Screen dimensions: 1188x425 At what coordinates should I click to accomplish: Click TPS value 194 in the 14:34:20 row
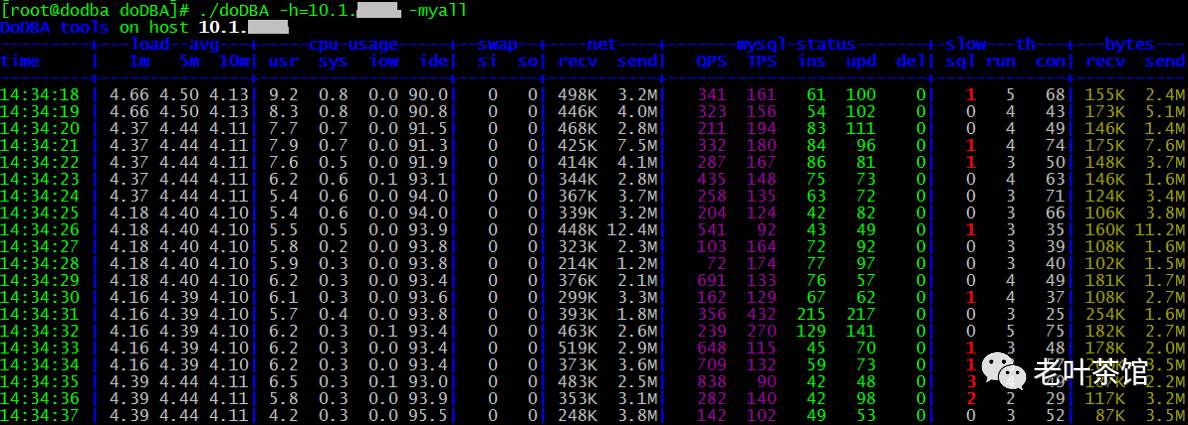pyautogui.click(x=761, y=128)
